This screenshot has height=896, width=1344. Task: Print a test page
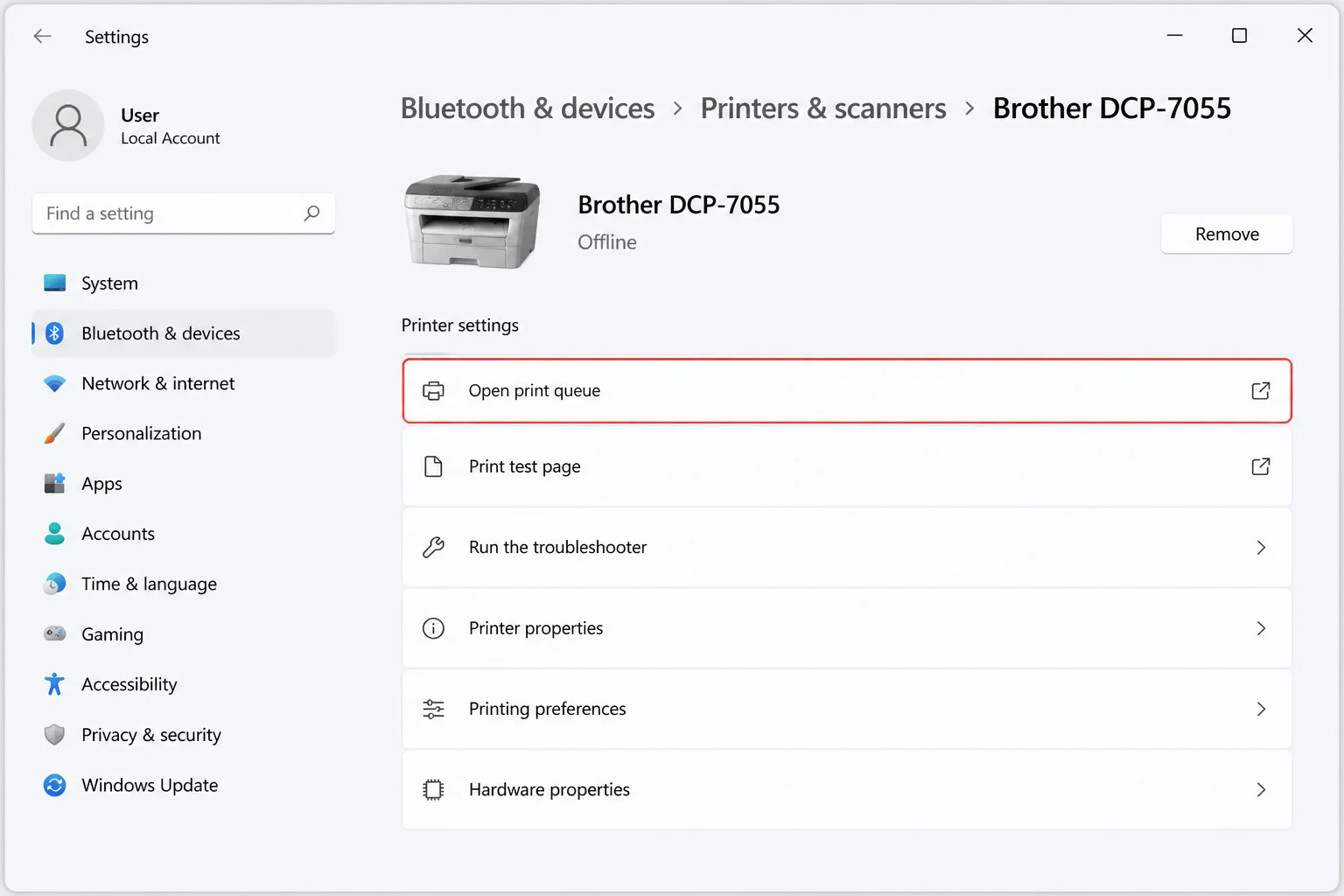(847, 466)
